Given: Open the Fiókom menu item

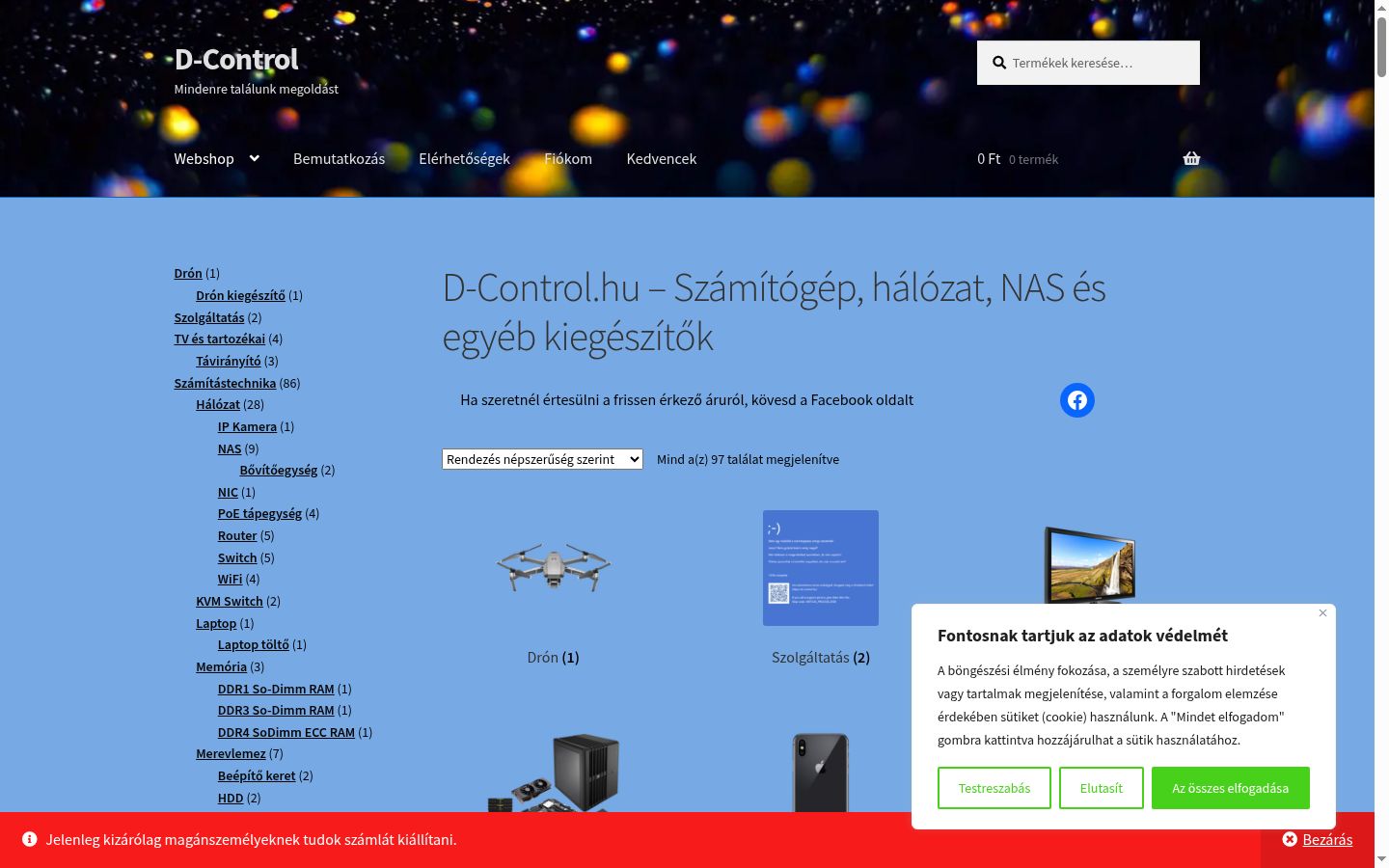Looking at the screenshot, I should 568,159.
